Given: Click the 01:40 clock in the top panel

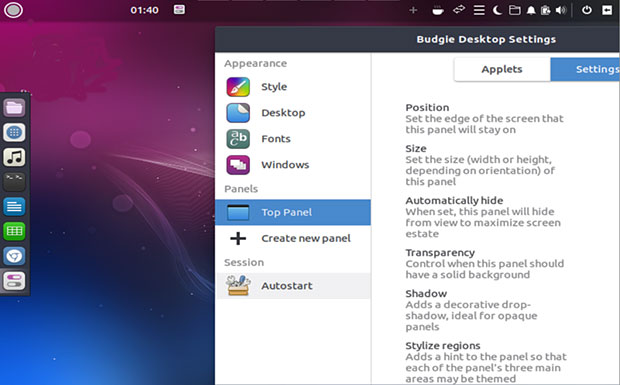Looking at the screenshot, I should (x=144, y=10).
